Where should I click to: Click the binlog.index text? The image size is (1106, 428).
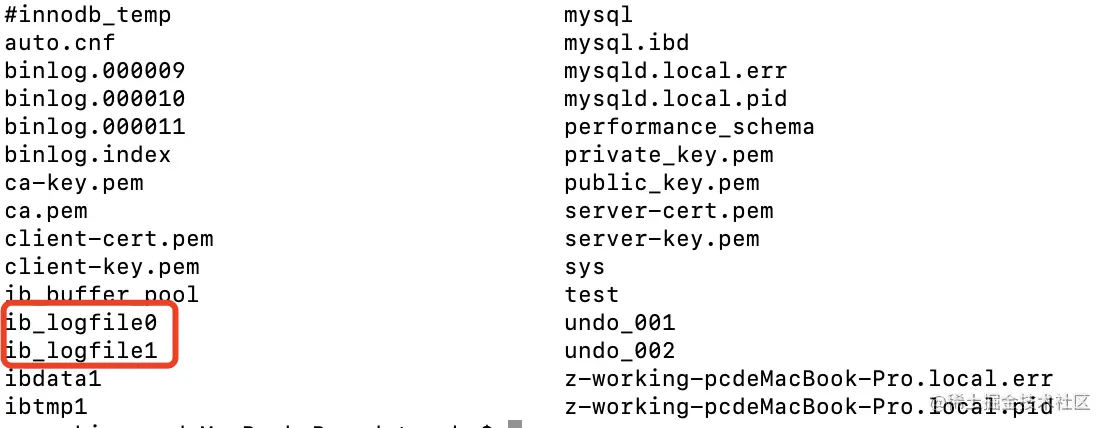[88, 155]
